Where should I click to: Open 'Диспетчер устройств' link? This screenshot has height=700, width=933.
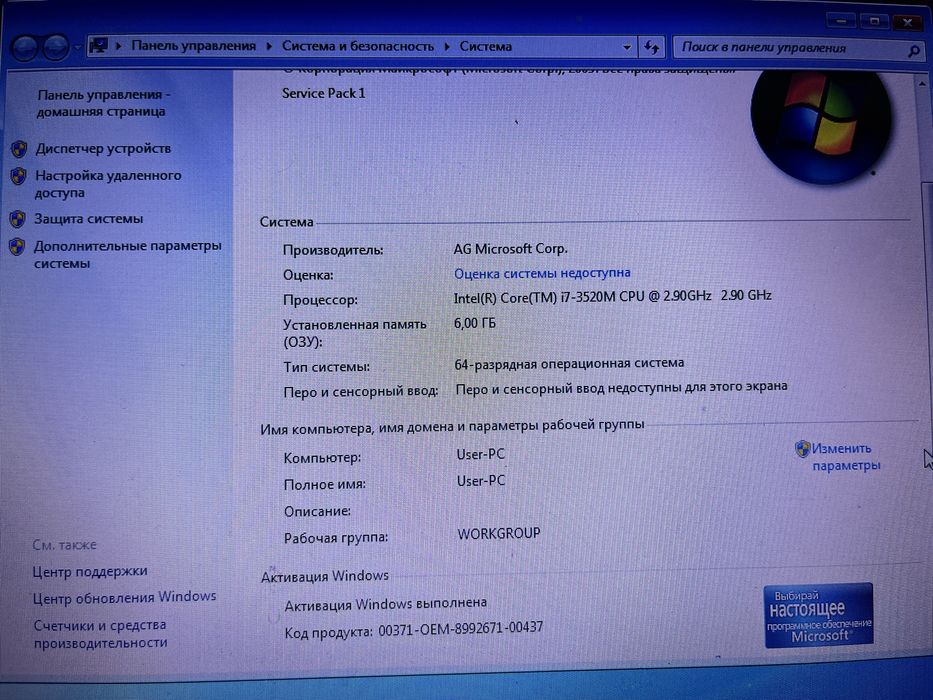coord(103,148)
